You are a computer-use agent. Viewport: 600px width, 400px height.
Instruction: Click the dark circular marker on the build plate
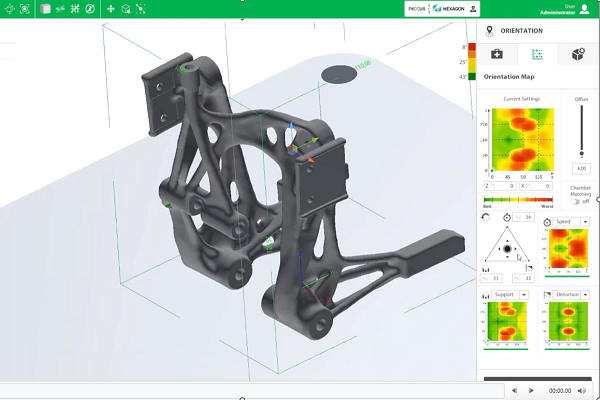click(x=339, y=74)
